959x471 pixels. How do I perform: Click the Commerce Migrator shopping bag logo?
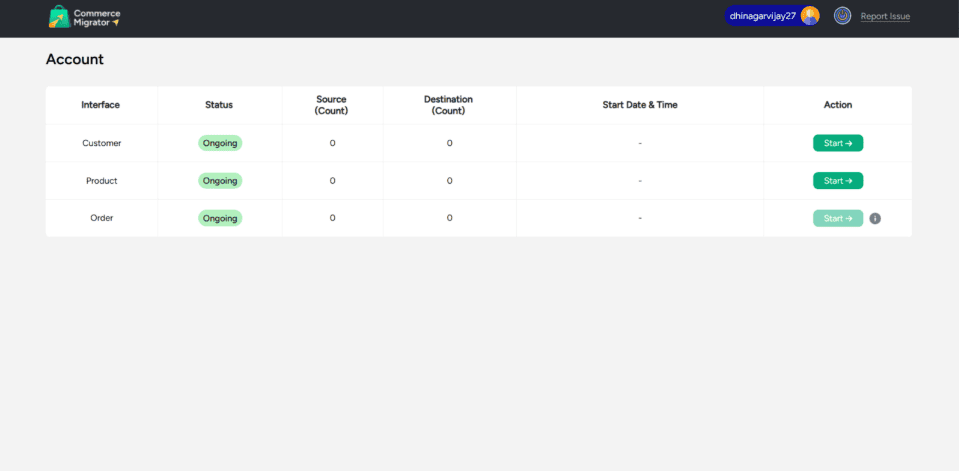click(59, 17)
